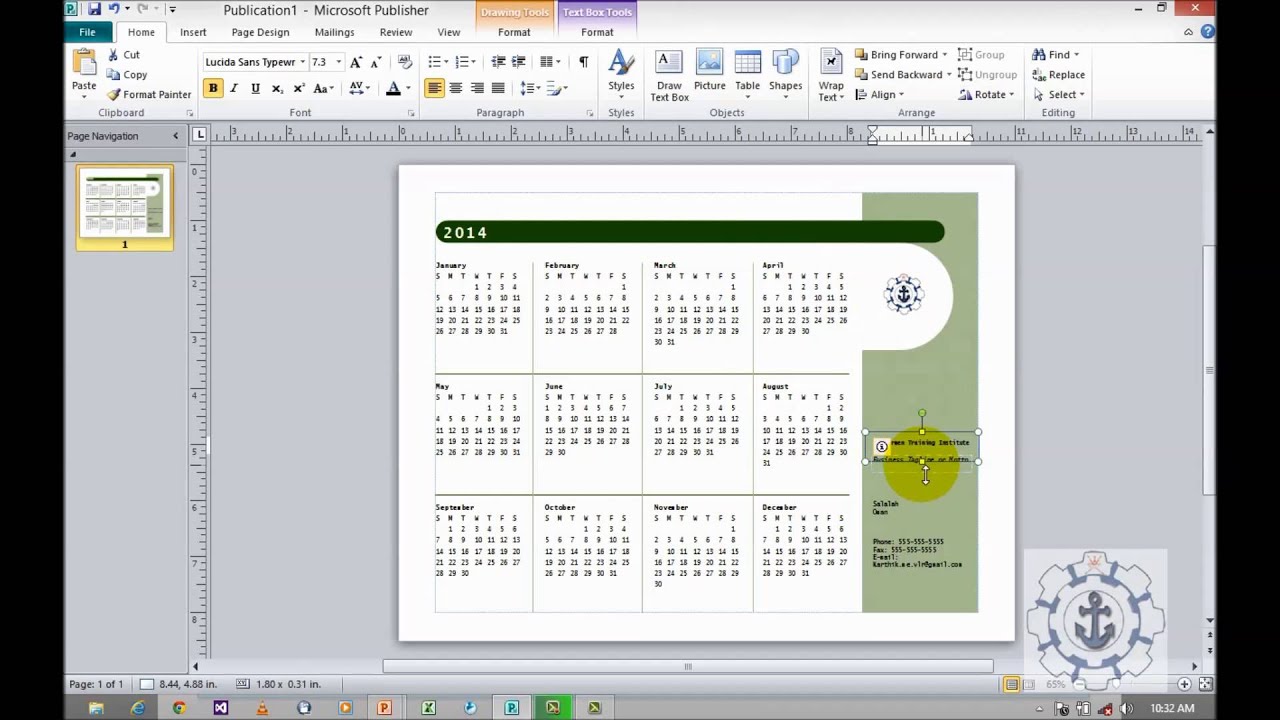Toggle Italic formatting
Image resolution: width=1280 pixels, height=720 pixels.
[234, 89]
